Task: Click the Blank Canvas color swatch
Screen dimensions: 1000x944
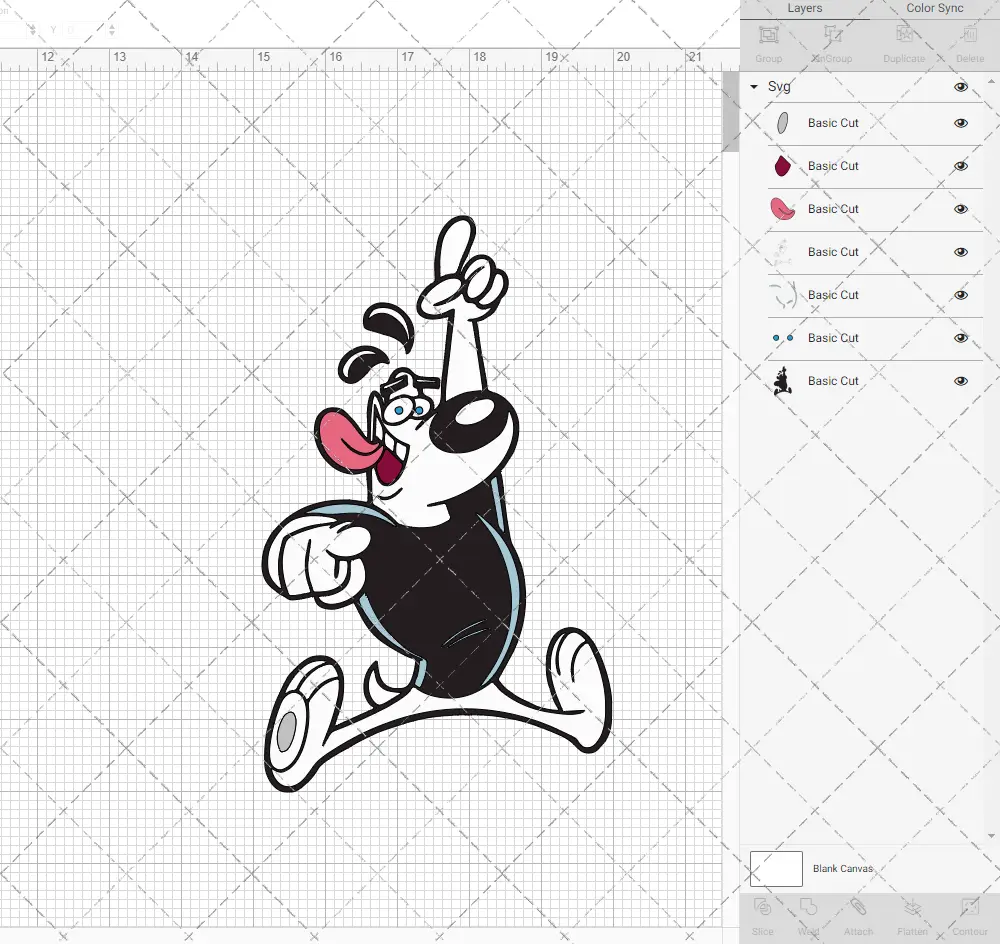Action: 776,869
